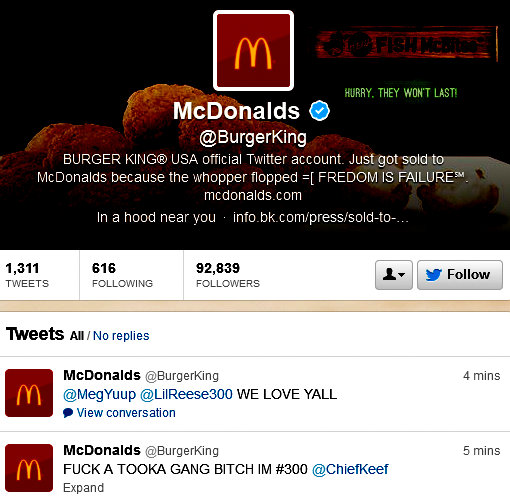
Task: Open the info.bk.com press link
Action: 321,217
